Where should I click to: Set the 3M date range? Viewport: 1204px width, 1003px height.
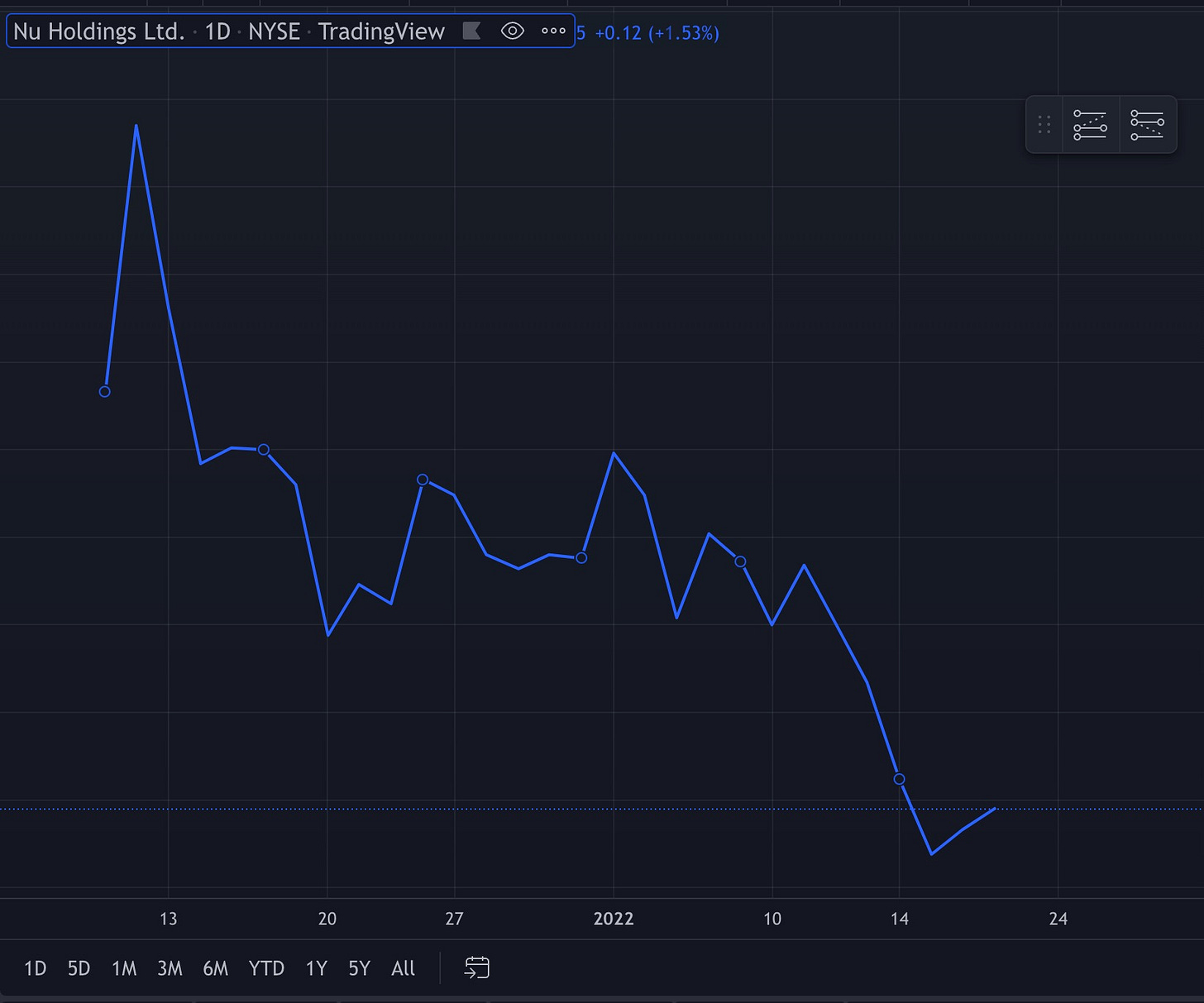point(170,968)
